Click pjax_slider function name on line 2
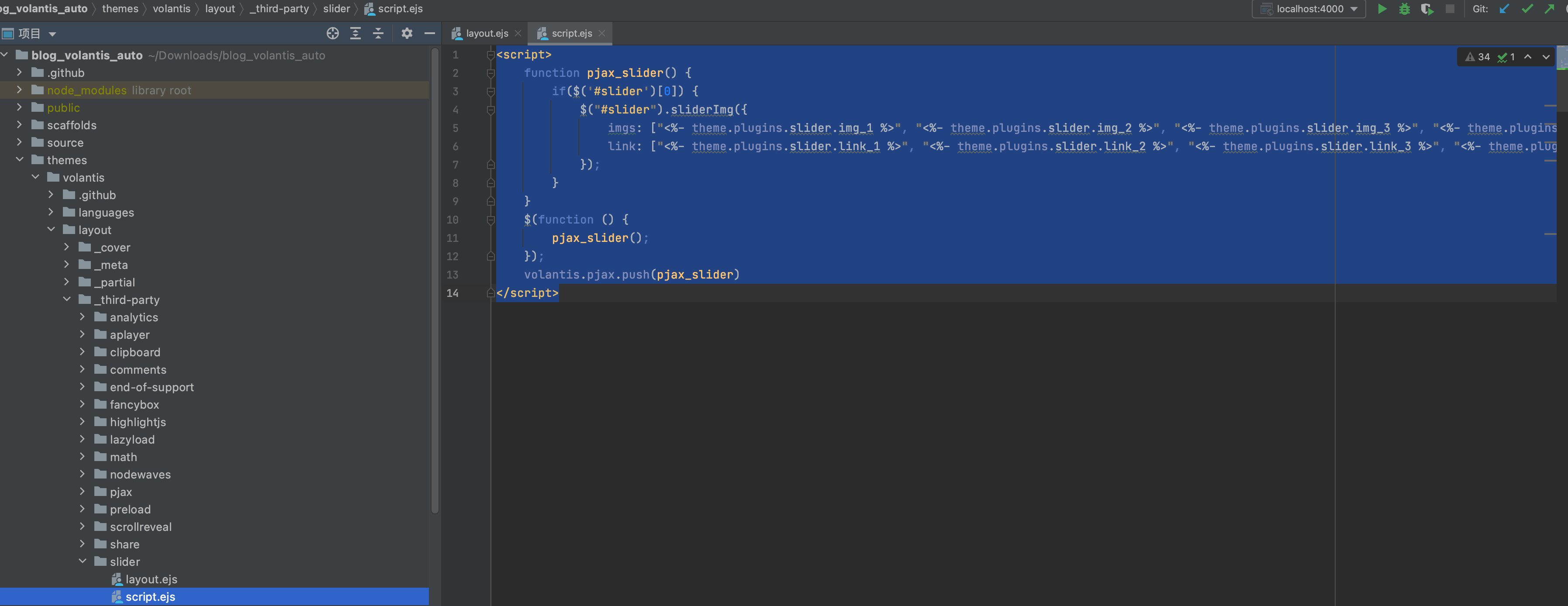1568x606 pixels. (625, 73)
